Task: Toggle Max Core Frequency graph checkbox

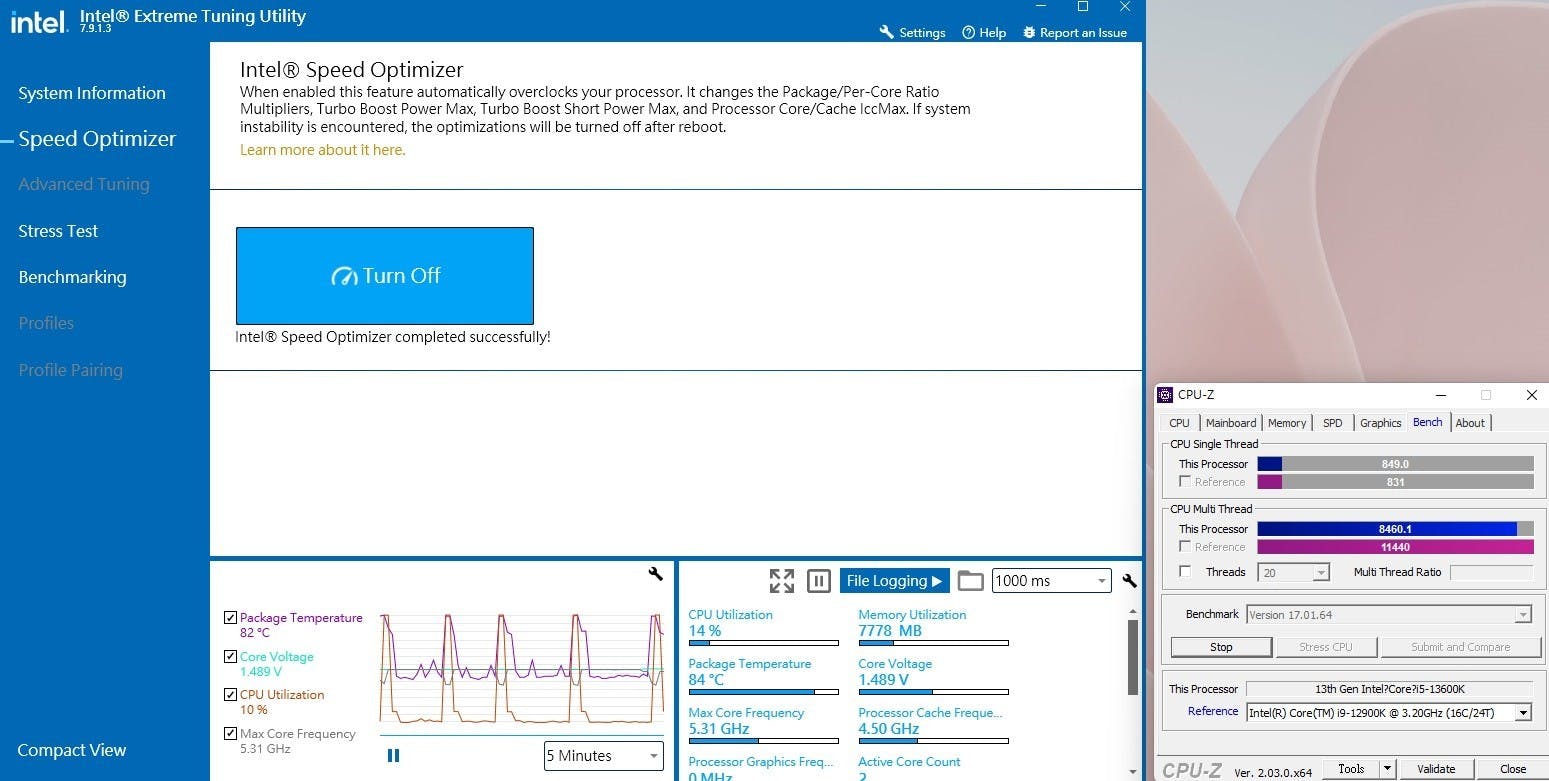Action: click(231, 734)
